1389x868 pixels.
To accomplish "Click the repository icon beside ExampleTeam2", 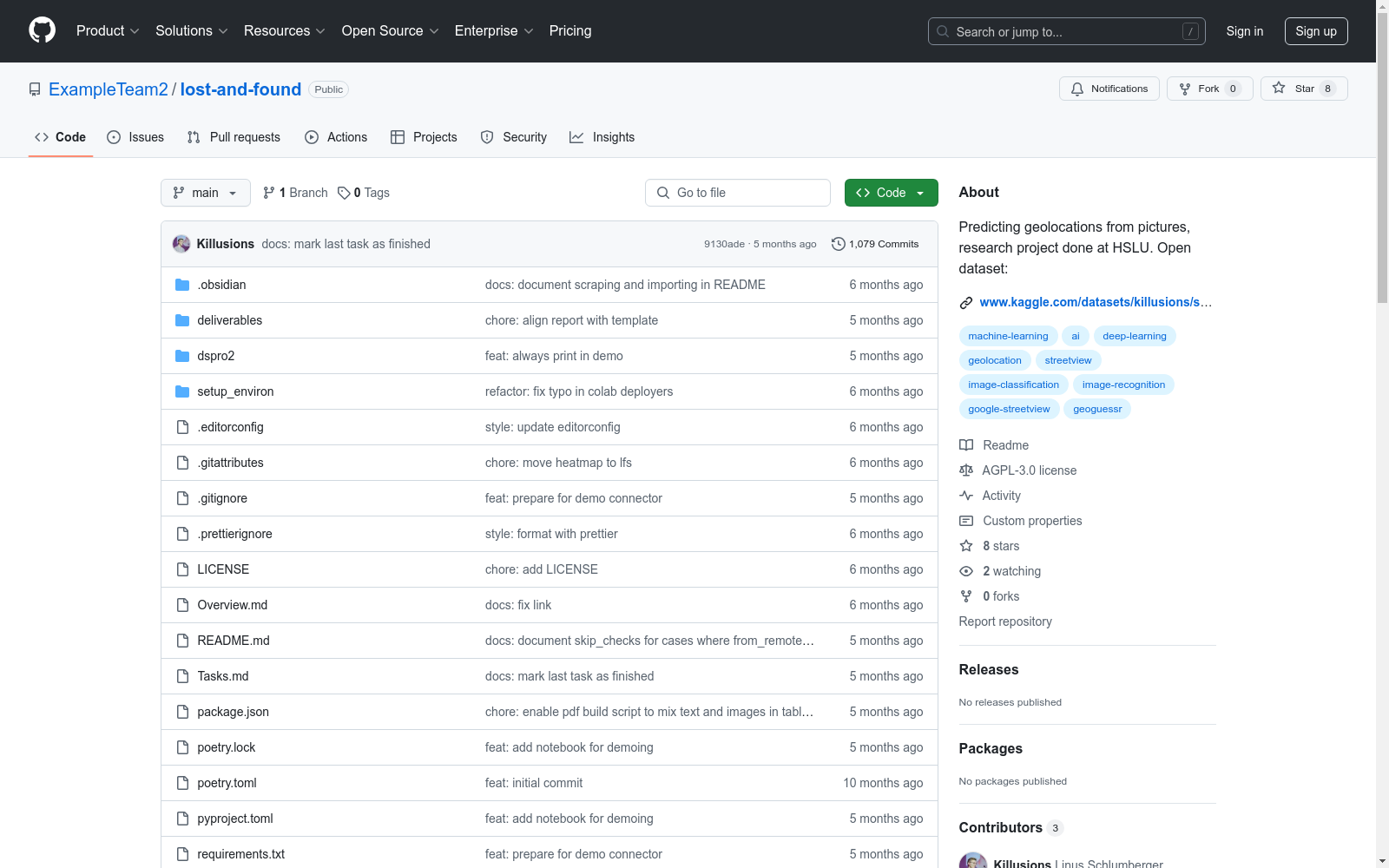I will tap(35, 89).
